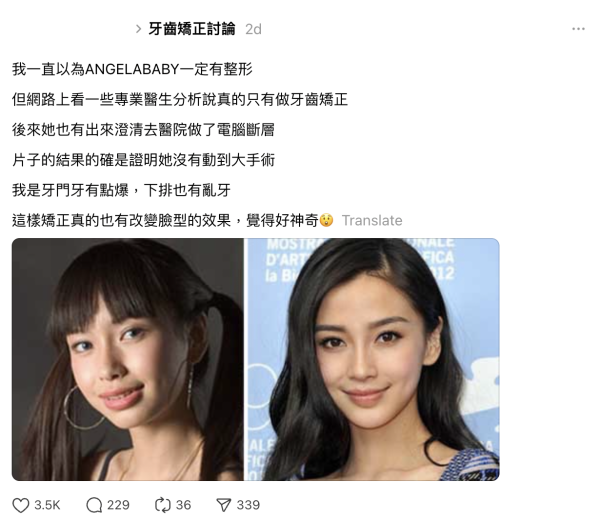Viewport: 600px width, 522px height.
Task: View the 339 shares count
Action: [248, 505]
